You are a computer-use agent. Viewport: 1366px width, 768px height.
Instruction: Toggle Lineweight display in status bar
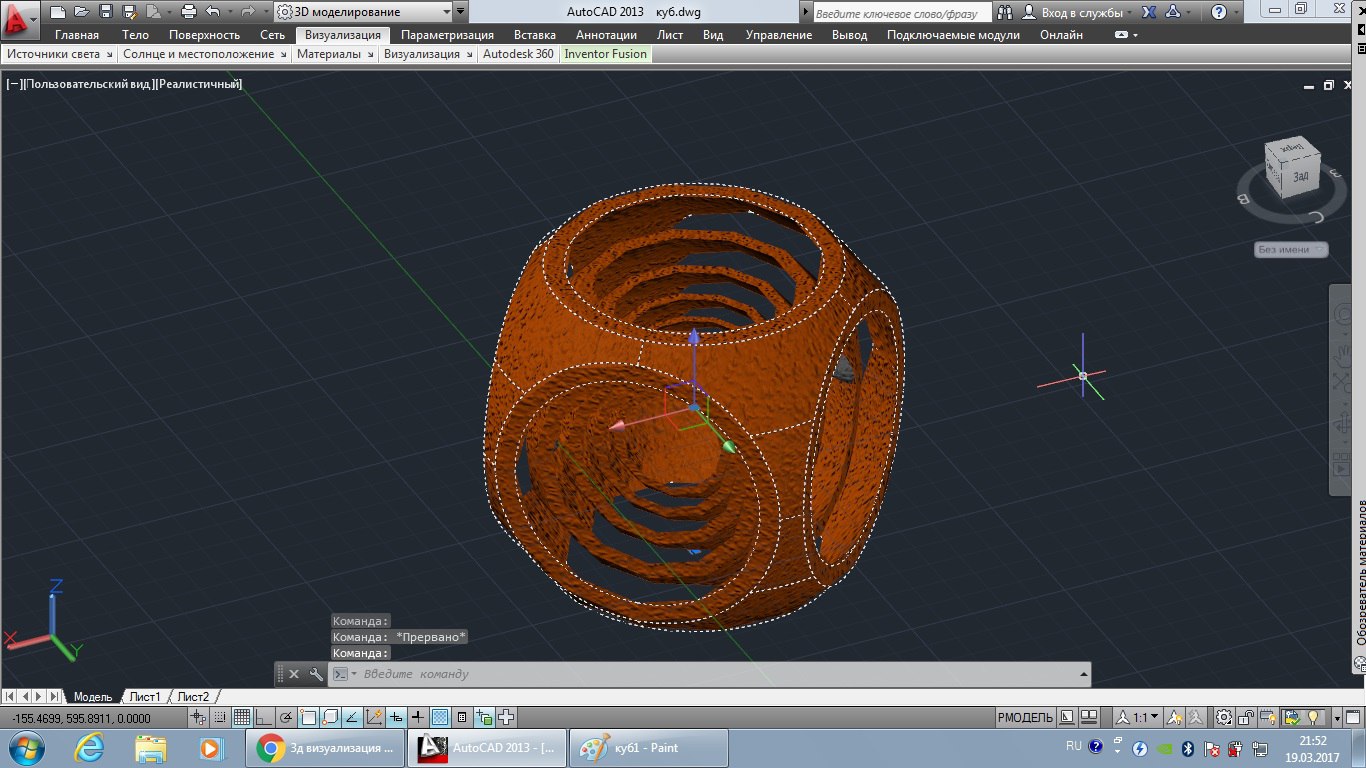(417, 717)
